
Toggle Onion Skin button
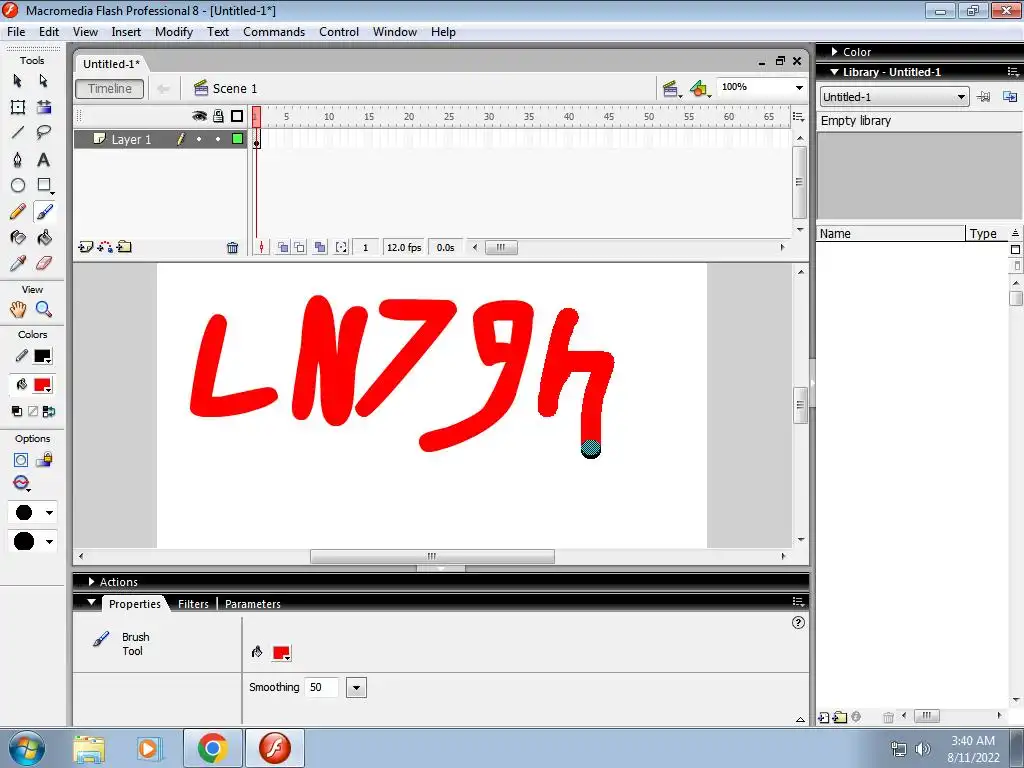coord(283,248)
